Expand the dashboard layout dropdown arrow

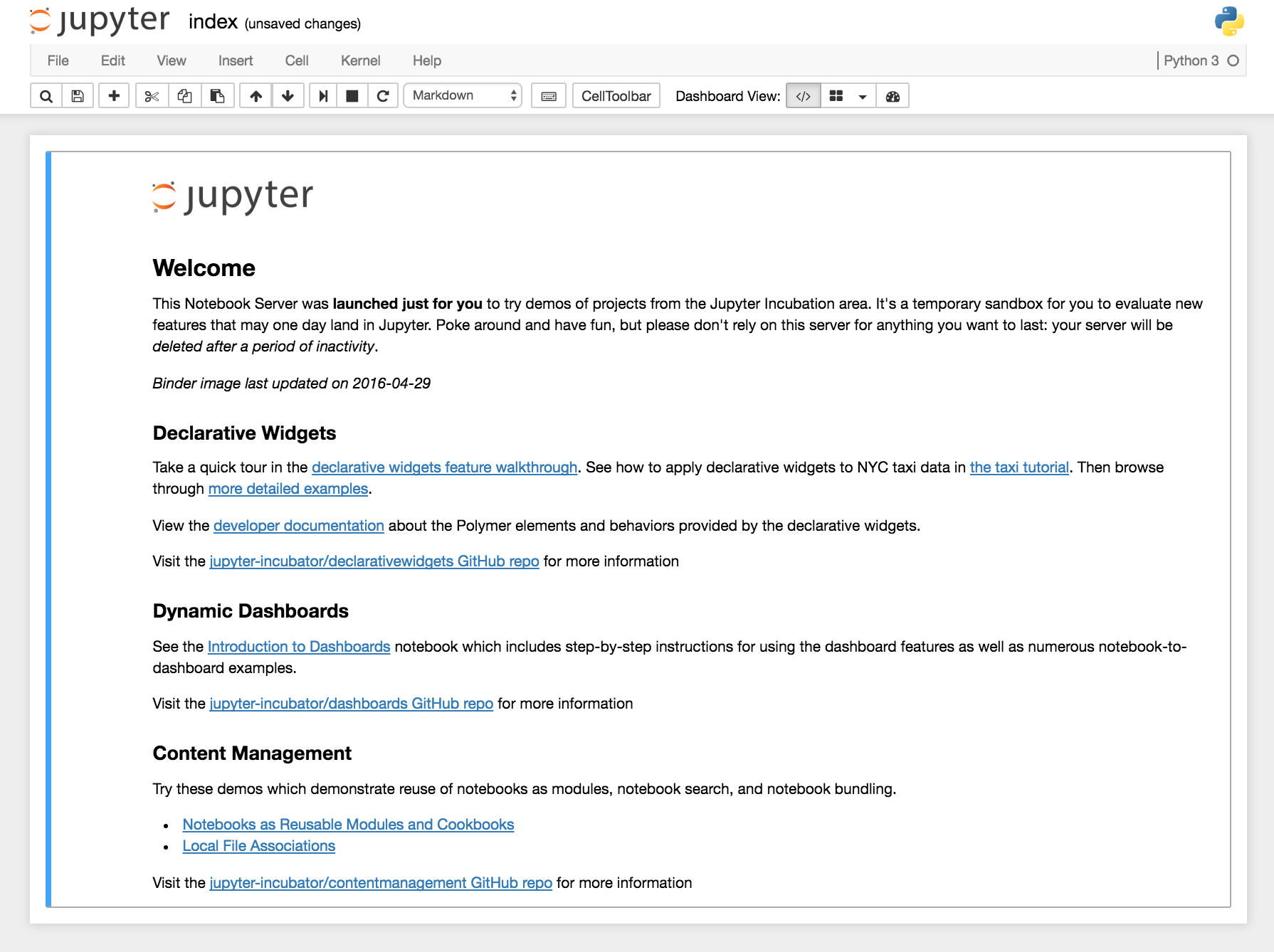pos(863,95)
